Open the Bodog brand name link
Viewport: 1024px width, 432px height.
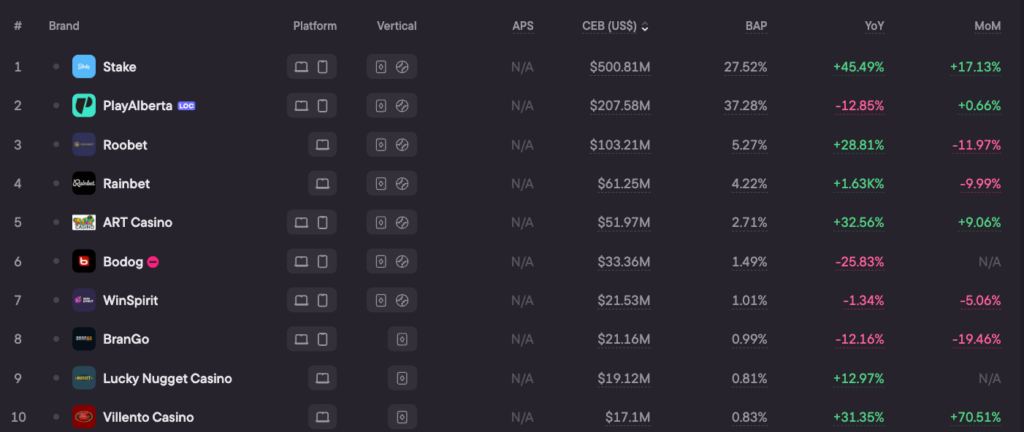click(123, 262)
